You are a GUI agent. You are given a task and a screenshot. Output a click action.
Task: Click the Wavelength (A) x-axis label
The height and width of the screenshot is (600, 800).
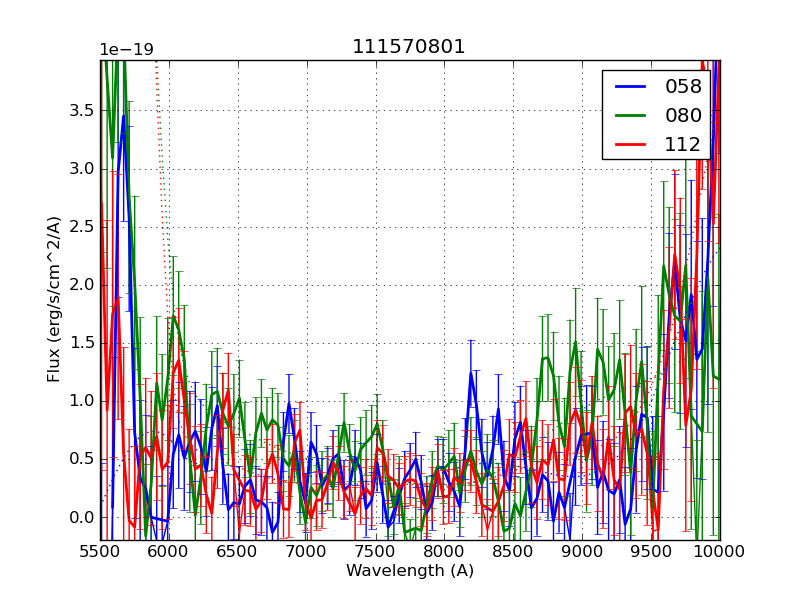coord(410,571)
